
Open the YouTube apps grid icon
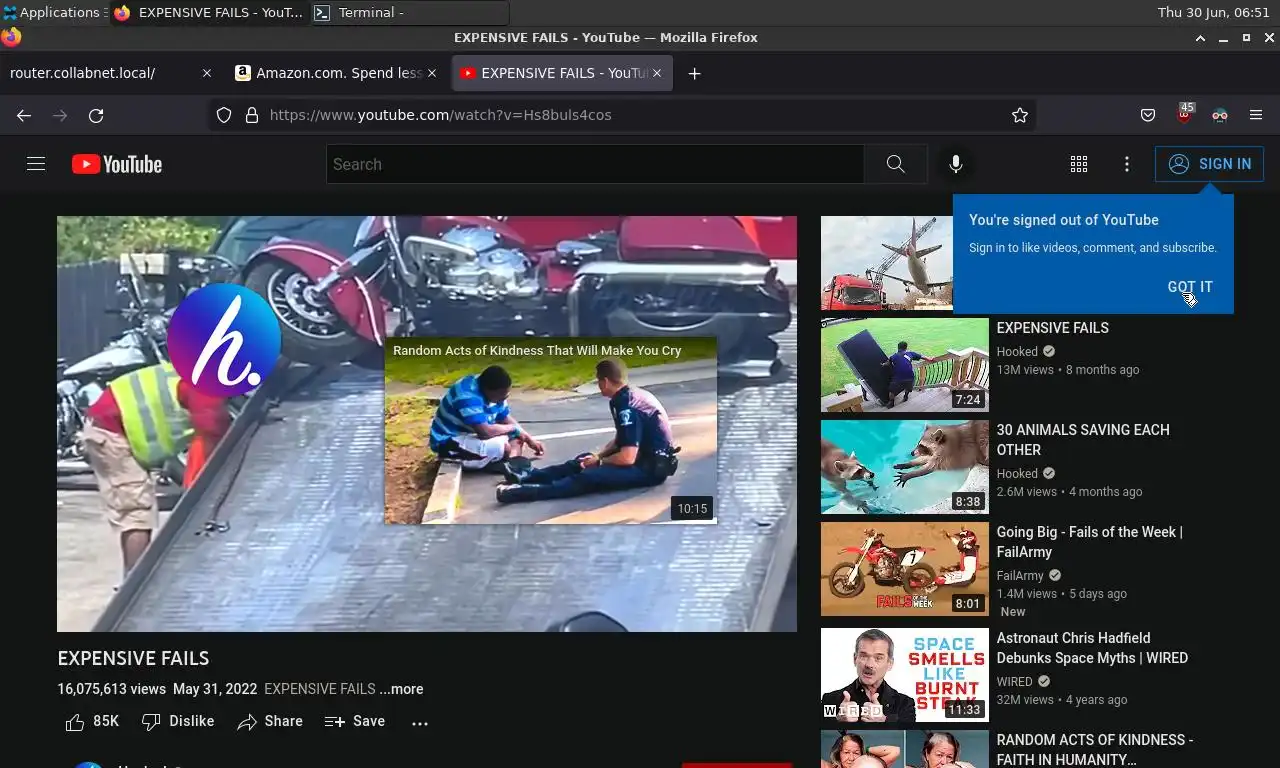pos(1079,164)
